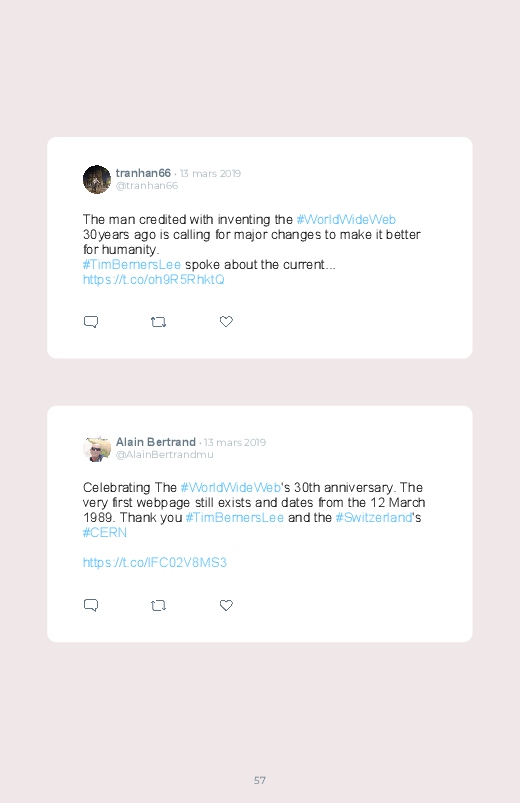Viewport: 520px width, 803px height.
Task: Click the #Switzerland hashtag
Action: click(374, 518)
